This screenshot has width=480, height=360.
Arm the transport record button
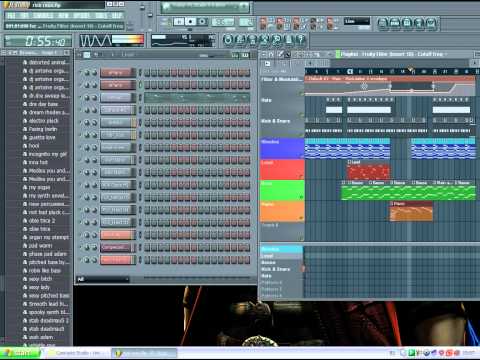pos(202,22)
